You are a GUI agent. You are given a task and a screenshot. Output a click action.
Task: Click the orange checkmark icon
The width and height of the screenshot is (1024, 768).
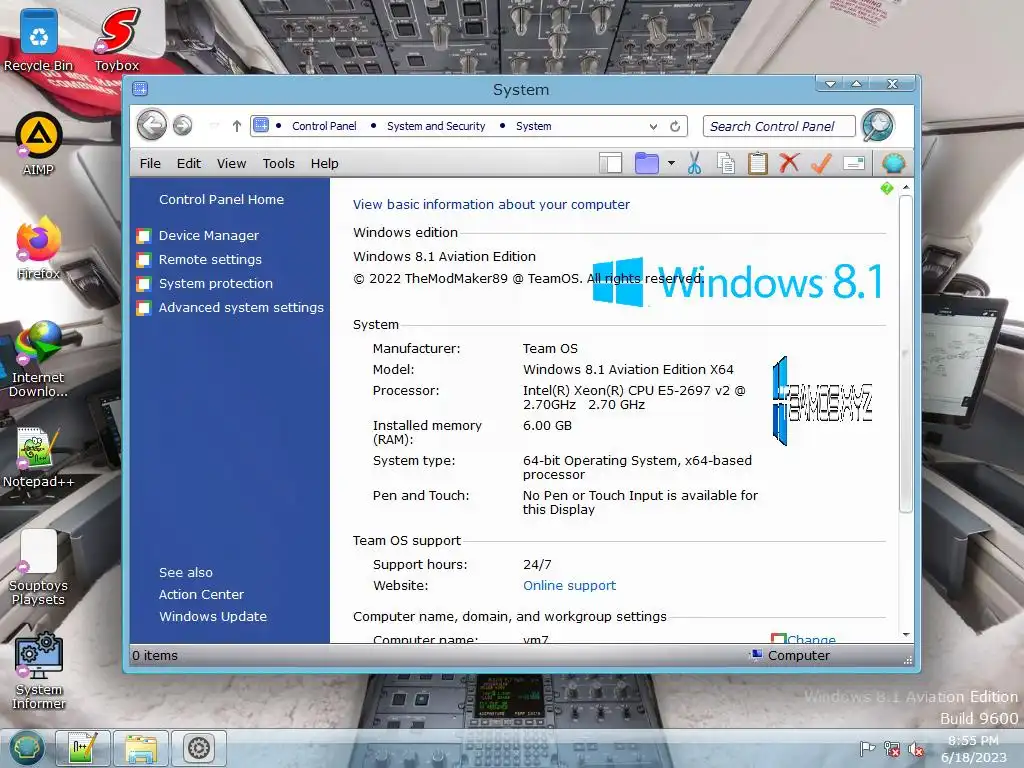pyautogui.click(x=821, y=163)
